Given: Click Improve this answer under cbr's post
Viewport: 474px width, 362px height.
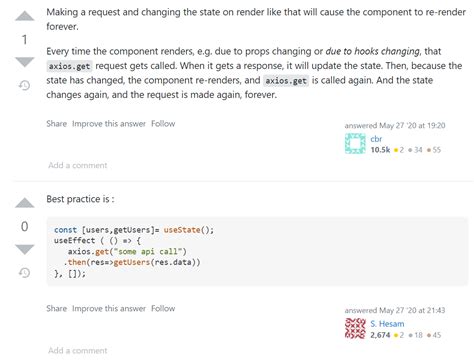Looking at the screenshot, I should [x=109, y=124].
